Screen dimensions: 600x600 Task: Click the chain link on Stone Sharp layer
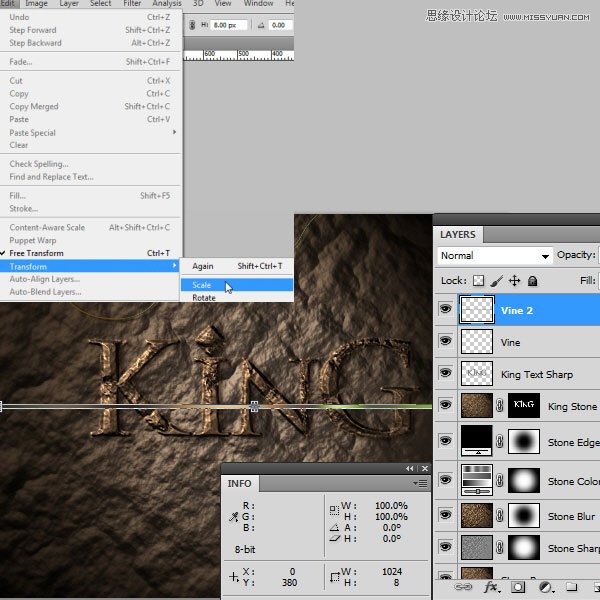[x=499, y=548]
